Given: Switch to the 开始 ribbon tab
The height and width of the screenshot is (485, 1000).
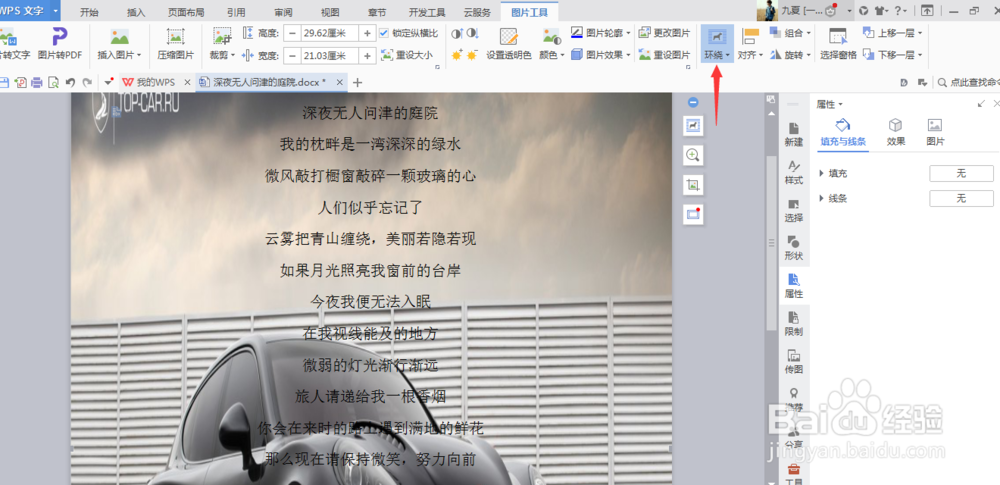Looking at the screenshot, I should tap(89, 12).
